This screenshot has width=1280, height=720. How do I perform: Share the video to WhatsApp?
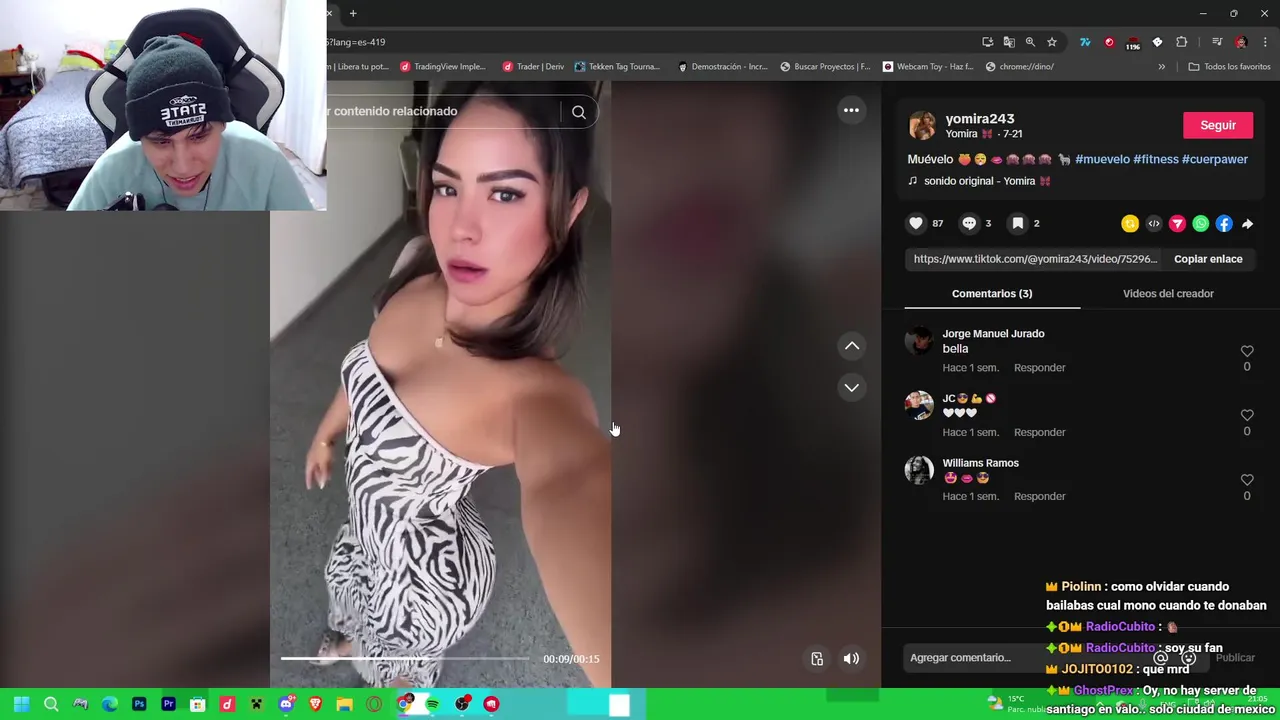point(1201,224)
